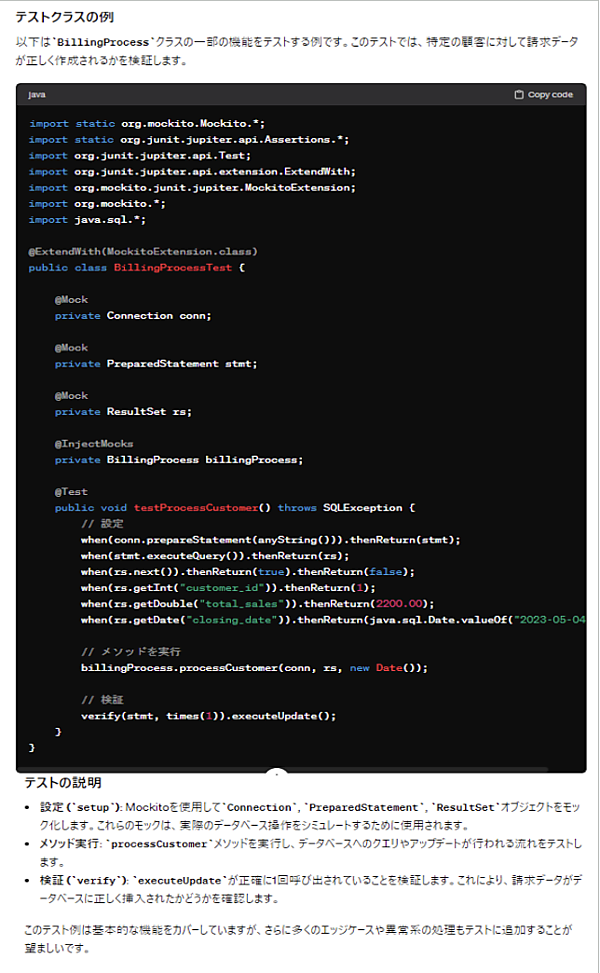Click the line with "conn.prepareStatement(anyString())"
Image resolution: width=600 pixels, height=973 pixels.
271,540
